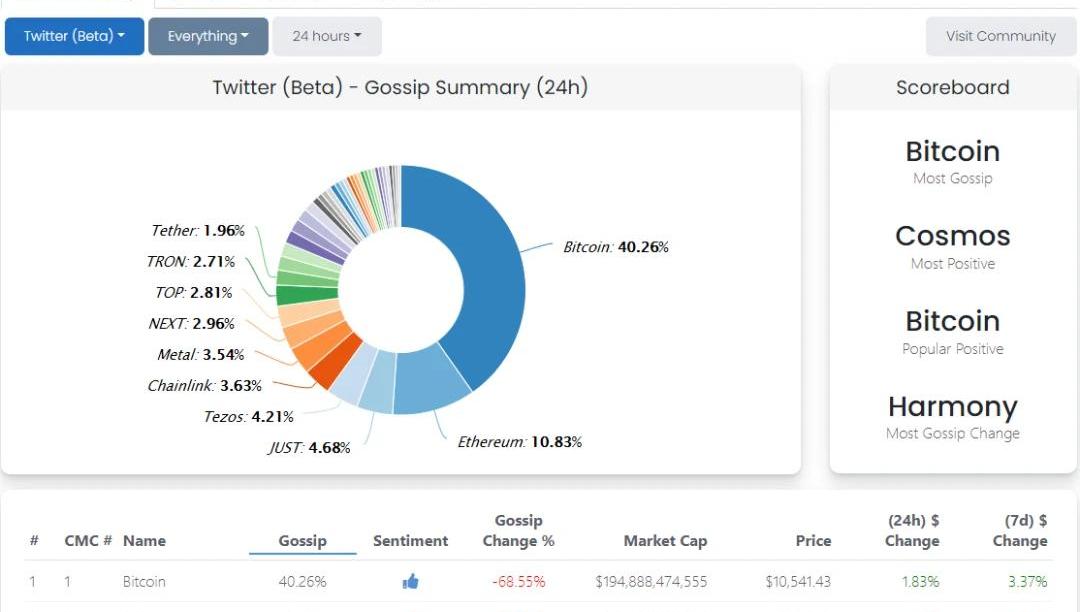This screenshot has height=612, width=1080.
Task: Open the 24 hours time range dropdown
Action: (326, 36)
